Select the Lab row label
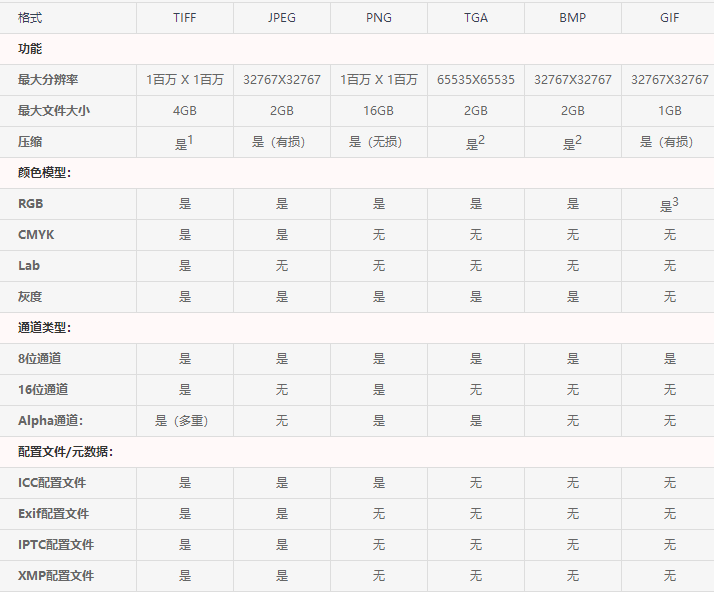714x592 pixels. click(x=29, y=265)
